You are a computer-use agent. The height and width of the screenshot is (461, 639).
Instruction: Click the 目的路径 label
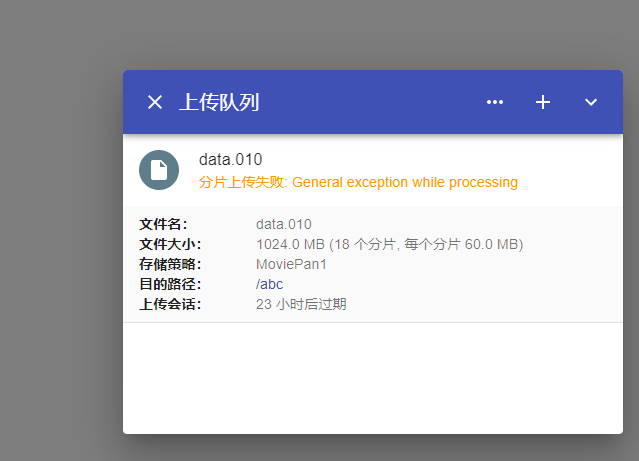(170, 284)
